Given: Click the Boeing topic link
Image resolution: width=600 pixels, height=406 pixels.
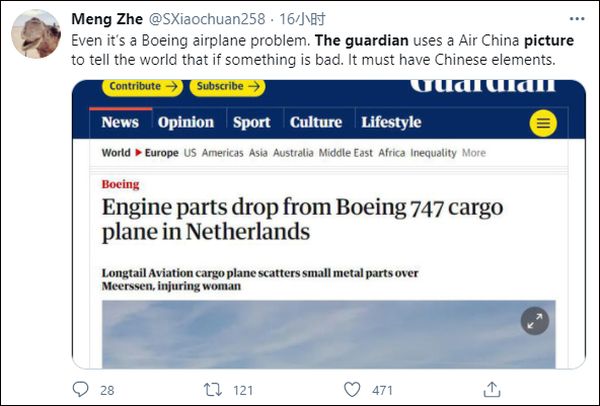Looking at the screenshot, I should point(120,185).
